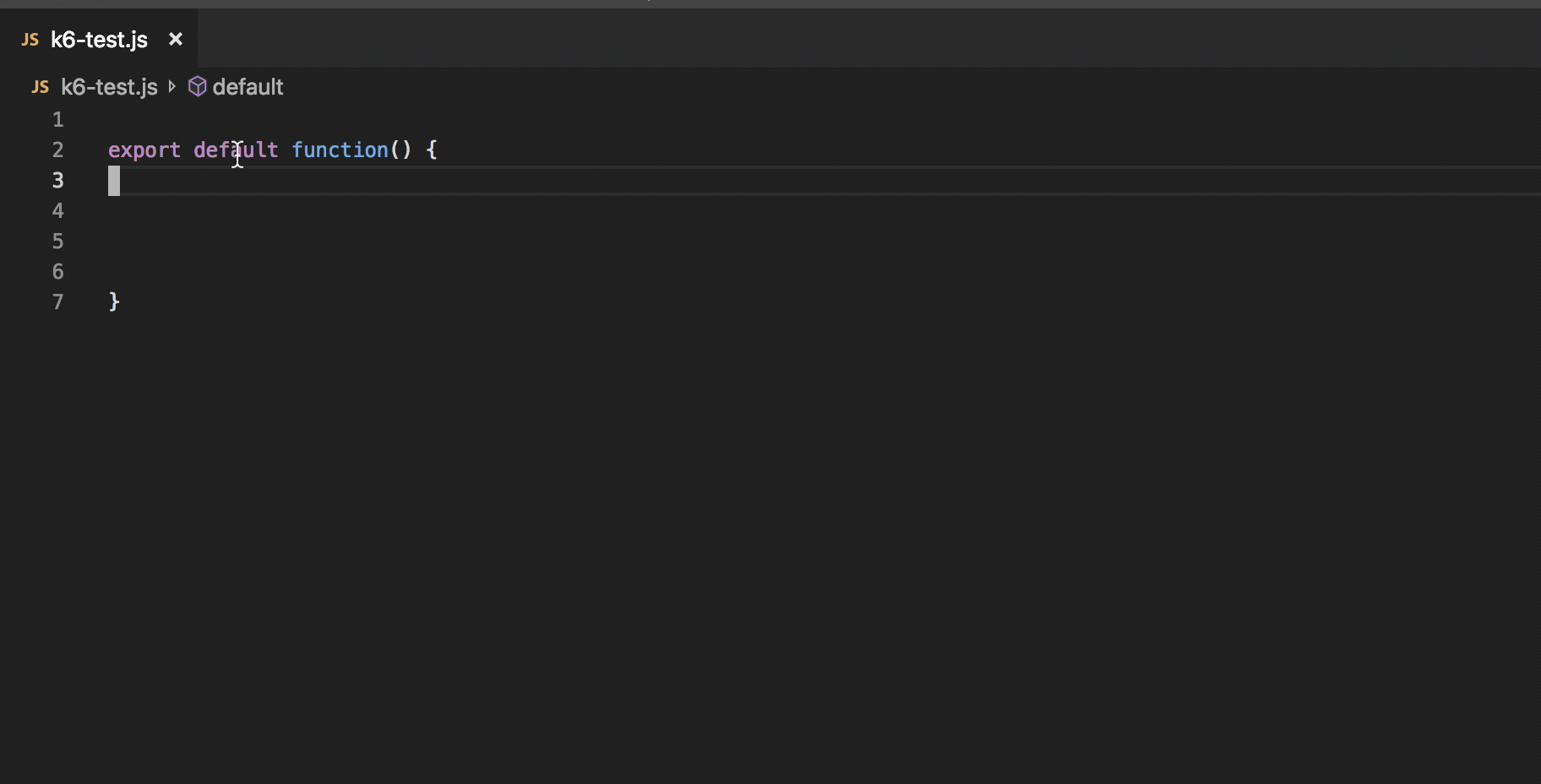Click the JS icon in the breadcrumb bar
This screenshot has width=1541, height=784.
point(39,87)
